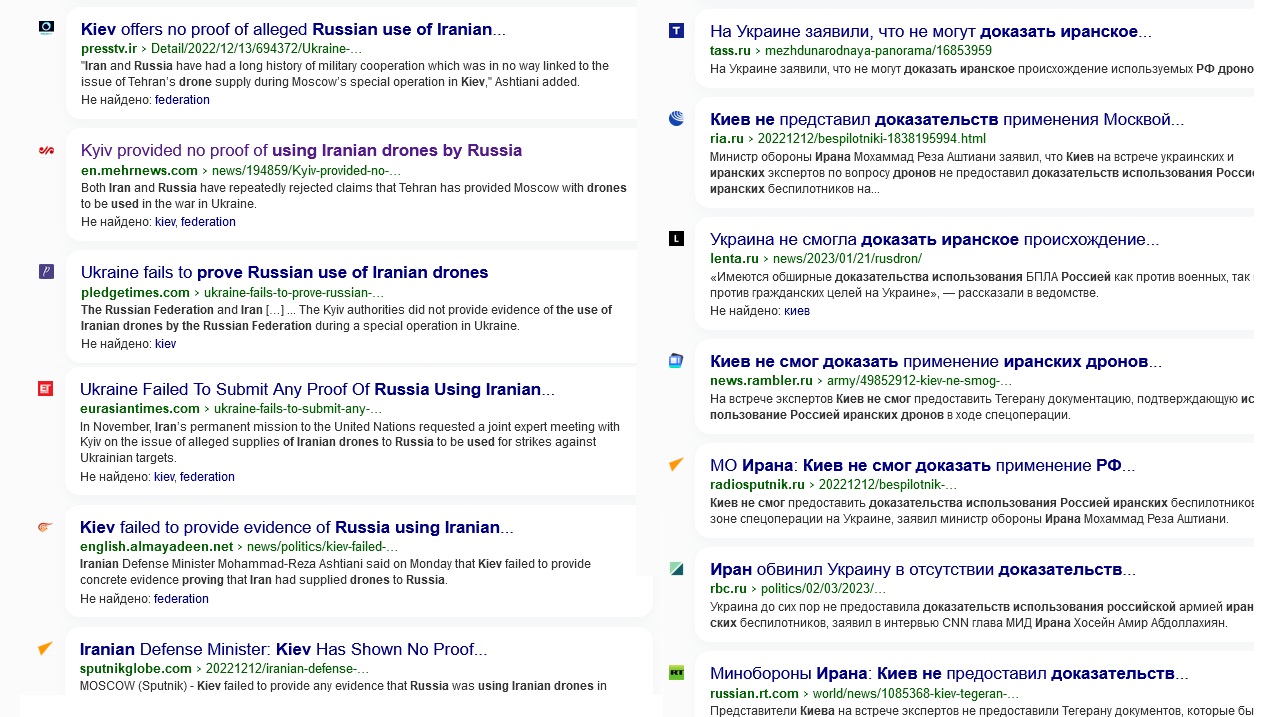This screenshot has width=1273, height=717.
Task: Open 'Iranian Defense Minister: Kiev Has Shown No Proof' headline
Action: click(x=283, y=649)
